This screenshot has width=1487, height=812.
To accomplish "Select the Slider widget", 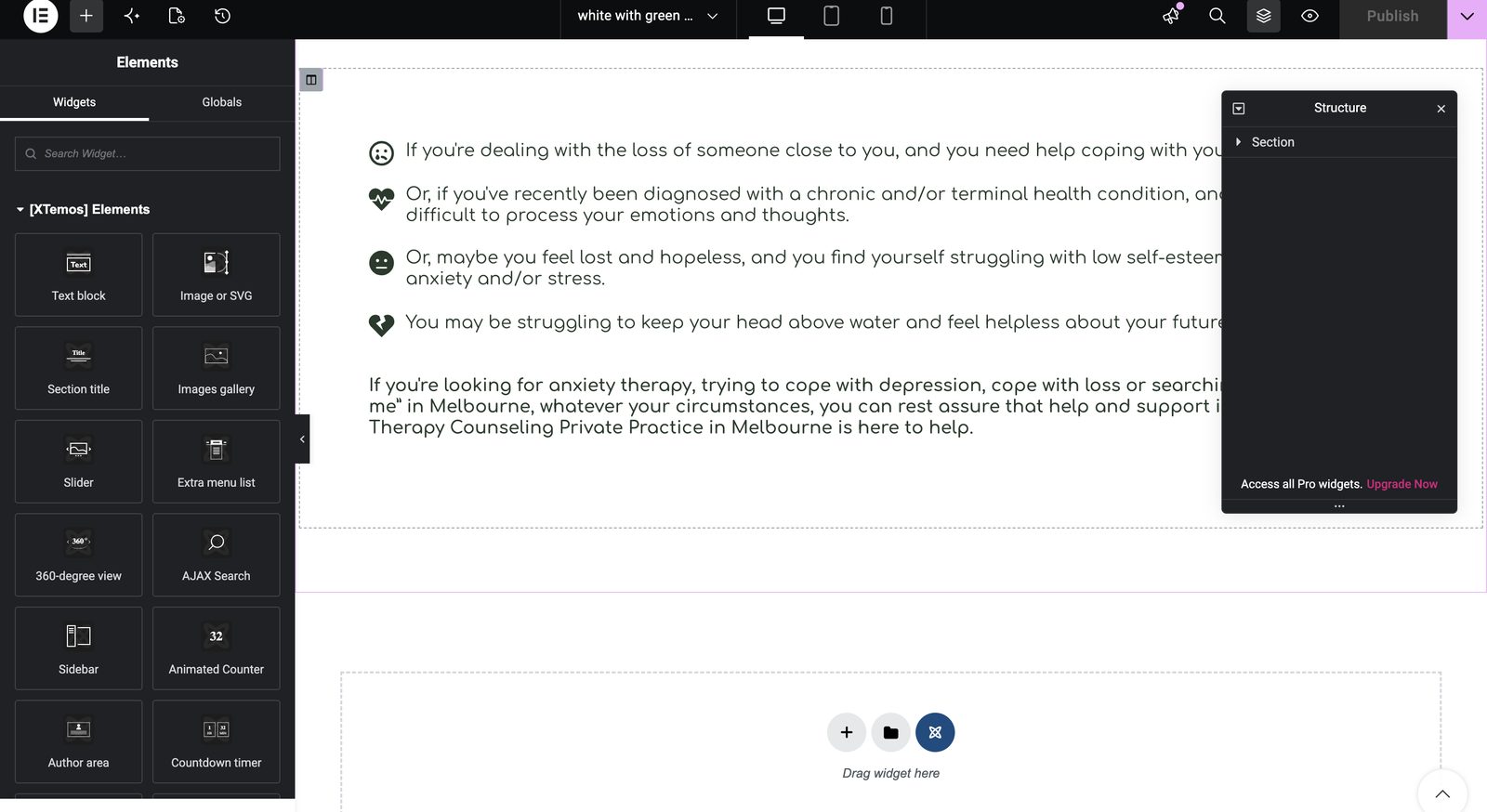I will click(x=78, y=462).
